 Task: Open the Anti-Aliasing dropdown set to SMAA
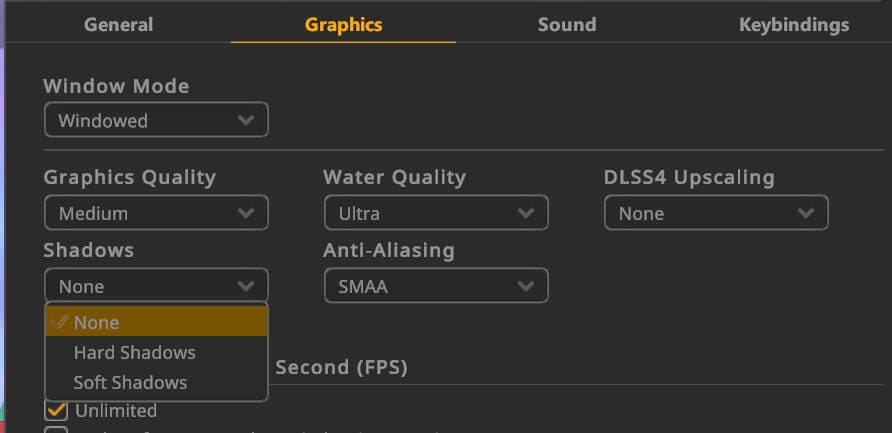tap(436, 286)
